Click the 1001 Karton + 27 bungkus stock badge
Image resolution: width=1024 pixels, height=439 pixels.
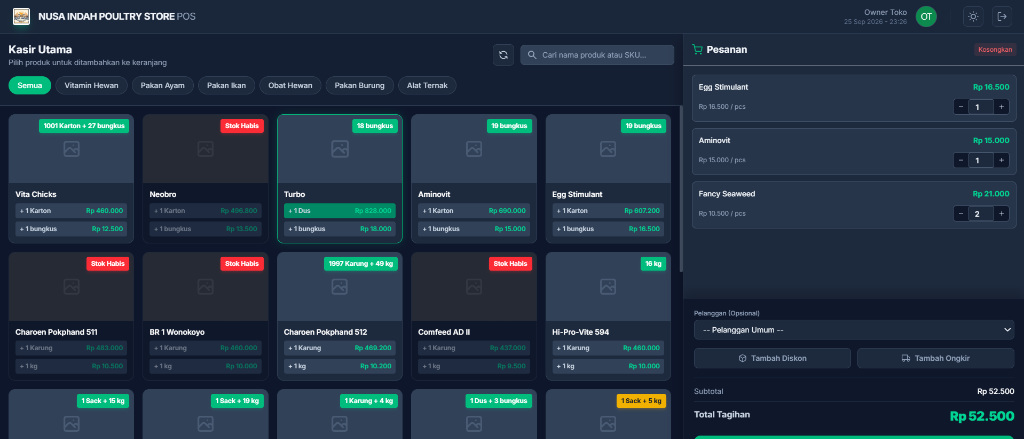click(84, 126)
